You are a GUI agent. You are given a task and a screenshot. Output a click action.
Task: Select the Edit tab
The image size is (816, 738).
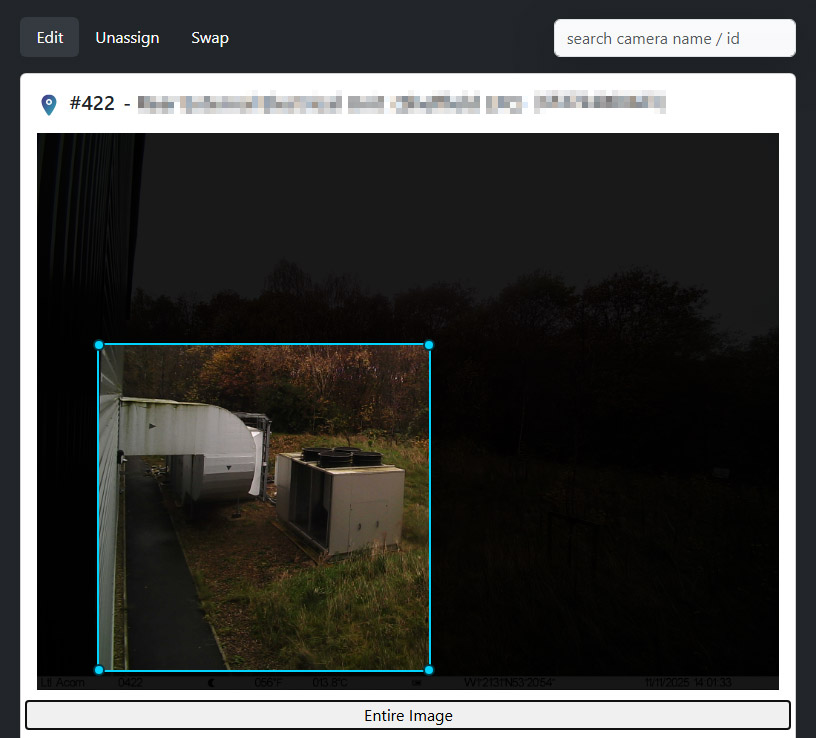click(x=50, y=38)
